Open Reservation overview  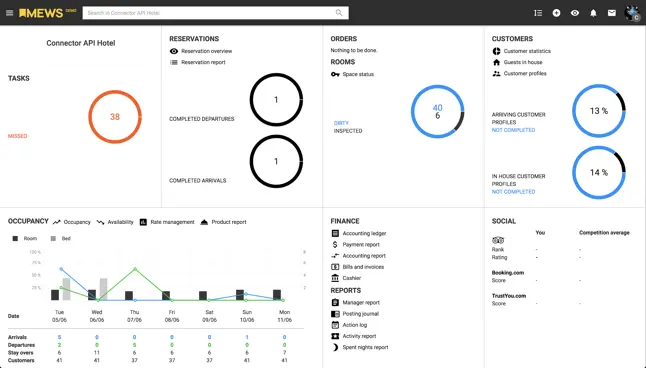point(206,51)
